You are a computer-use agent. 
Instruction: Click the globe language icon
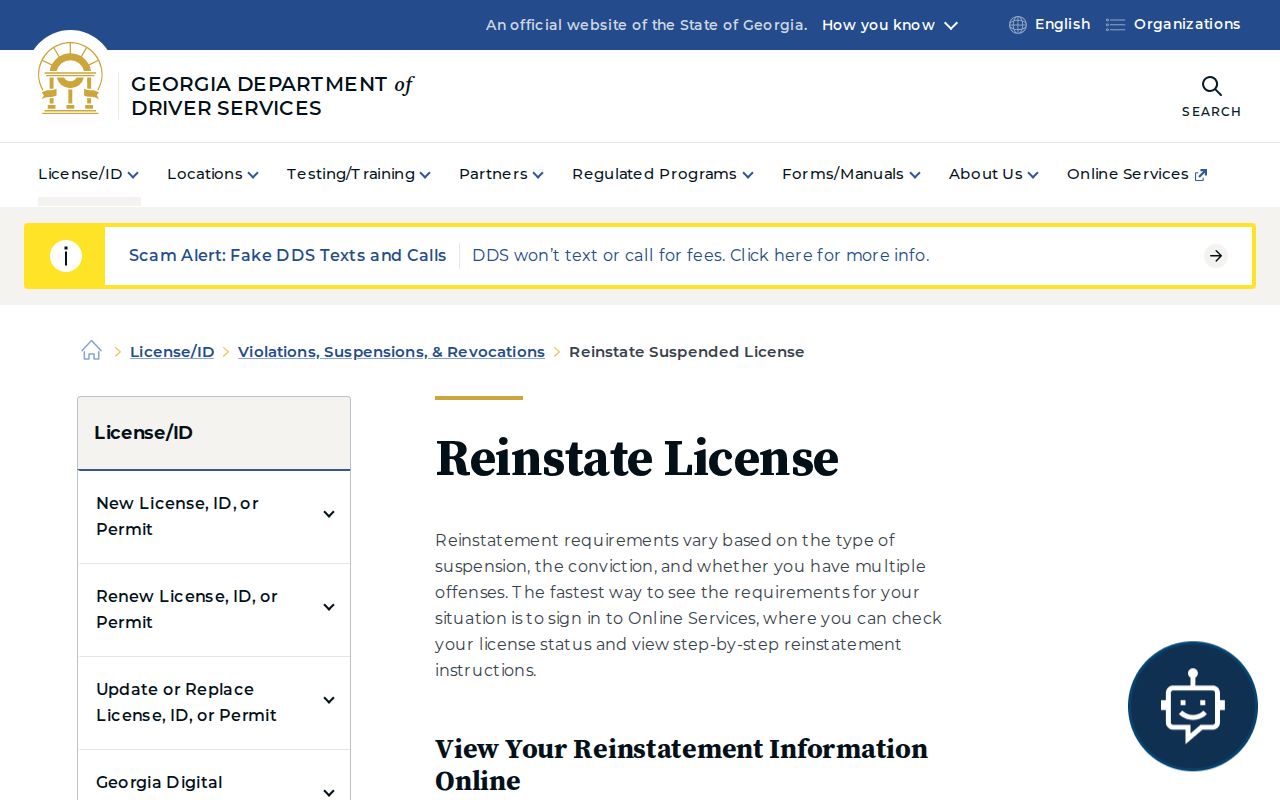click(x=1018, y=25)
